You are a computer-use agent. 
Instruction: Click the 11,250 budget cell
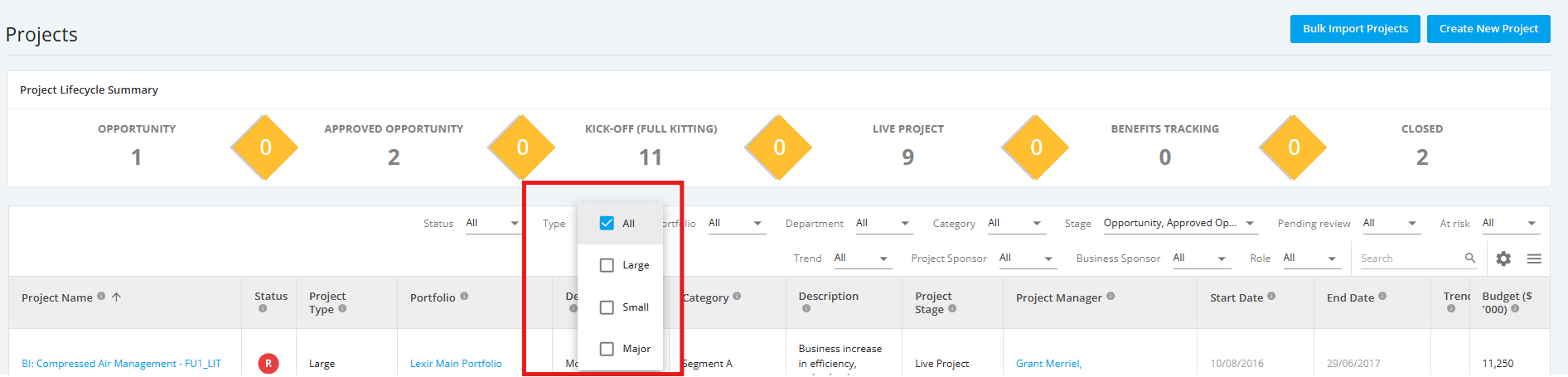coord(1498,363)
